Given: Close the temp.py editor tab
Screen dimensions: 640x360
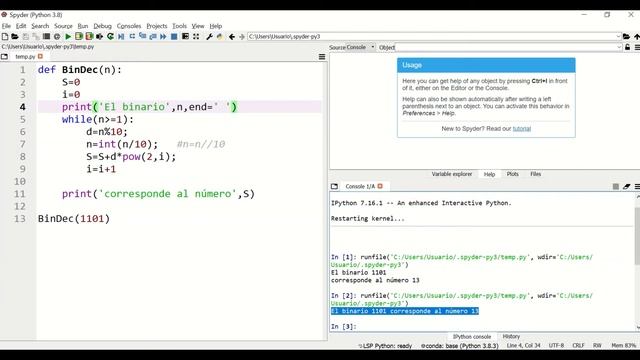Looking at the screenshot, I should (40, 56).
